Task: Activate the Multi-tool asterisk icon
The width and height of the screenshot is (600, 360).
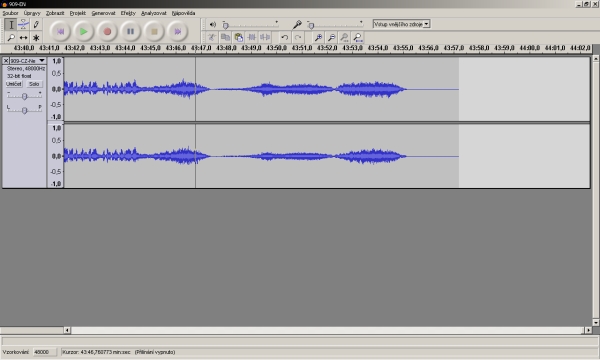Action: click(x=36, y=37)
